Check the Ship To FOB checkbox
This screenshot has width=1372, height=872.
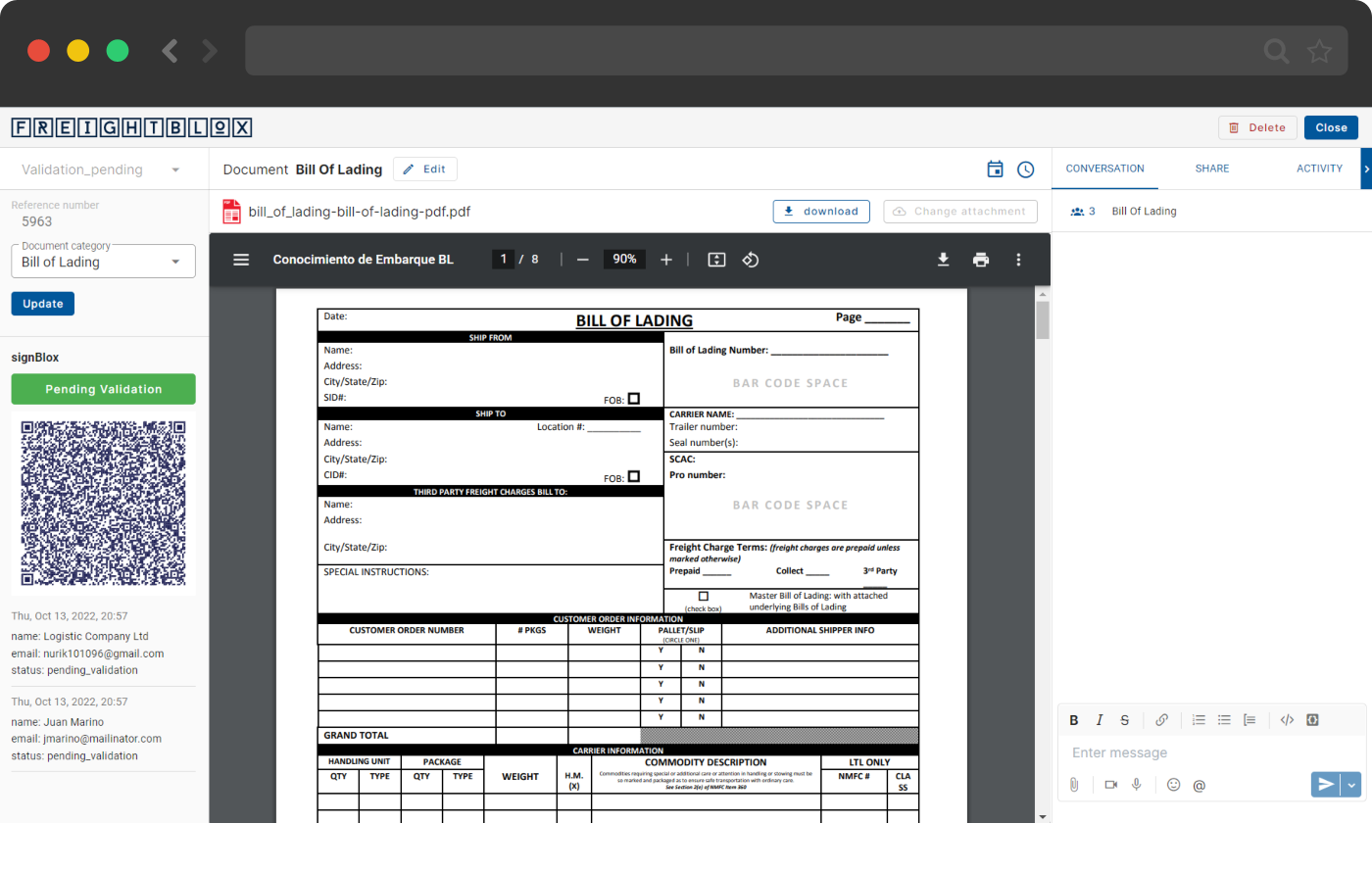[634, 476]
